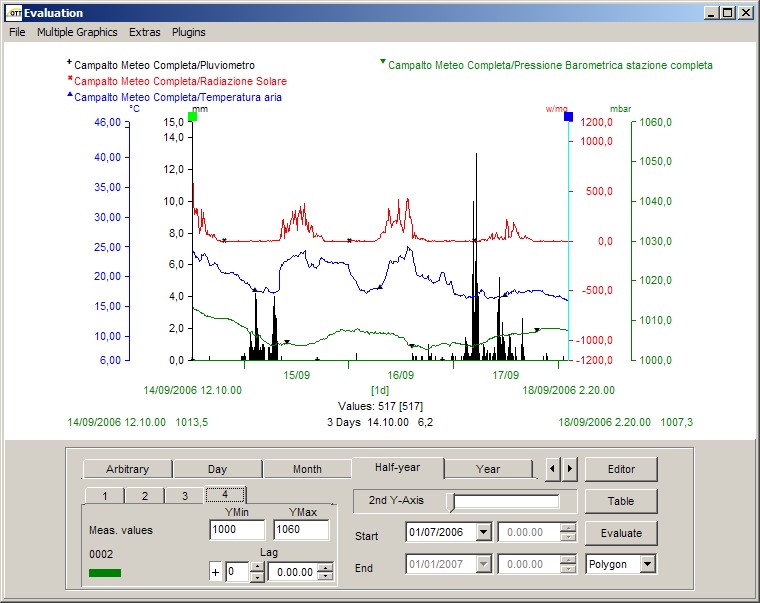Click the °C axis unit label
Viewport: 760px width, 603px height.
point(135,109)
